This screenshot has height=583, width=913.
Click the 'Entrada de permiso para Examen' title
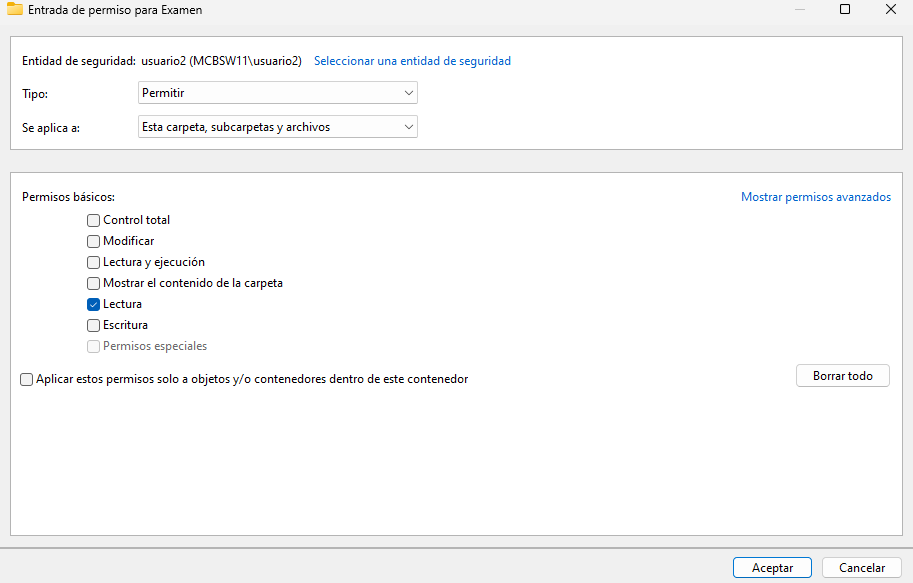click(x=115, y=10)
